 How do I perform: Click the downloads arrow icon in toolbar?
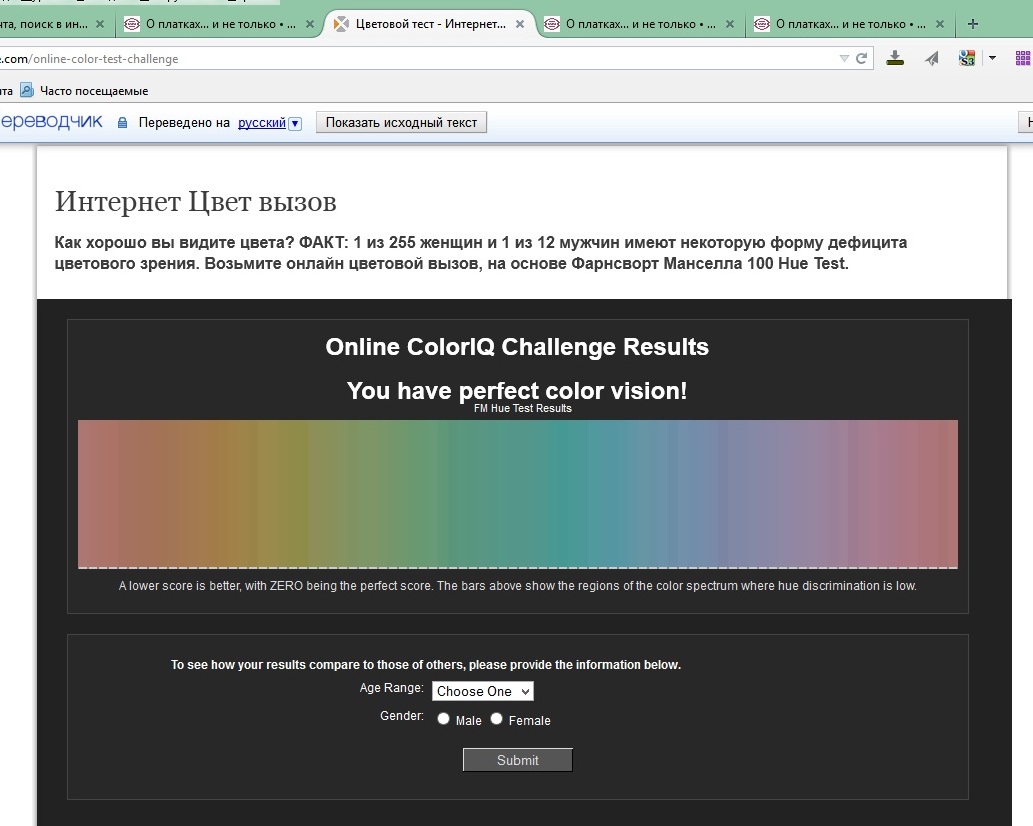click(896, 58)
